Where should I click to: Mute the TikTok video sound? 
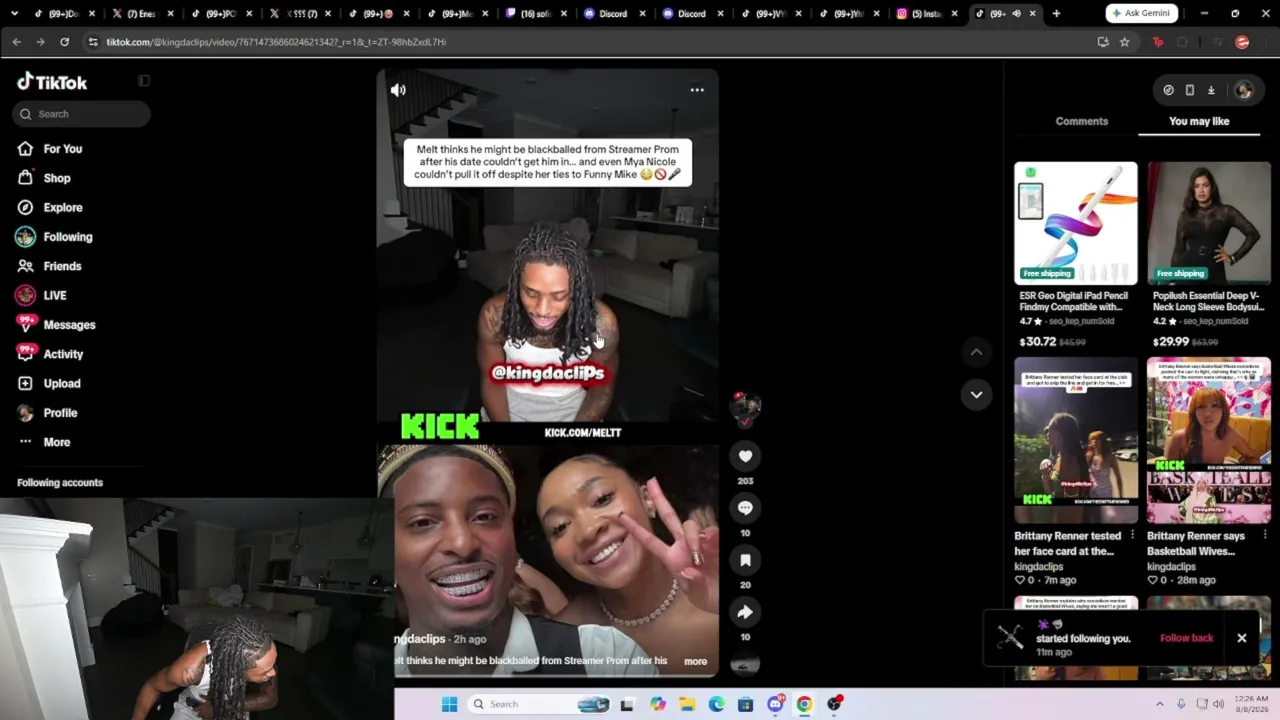tap(398, 90)
